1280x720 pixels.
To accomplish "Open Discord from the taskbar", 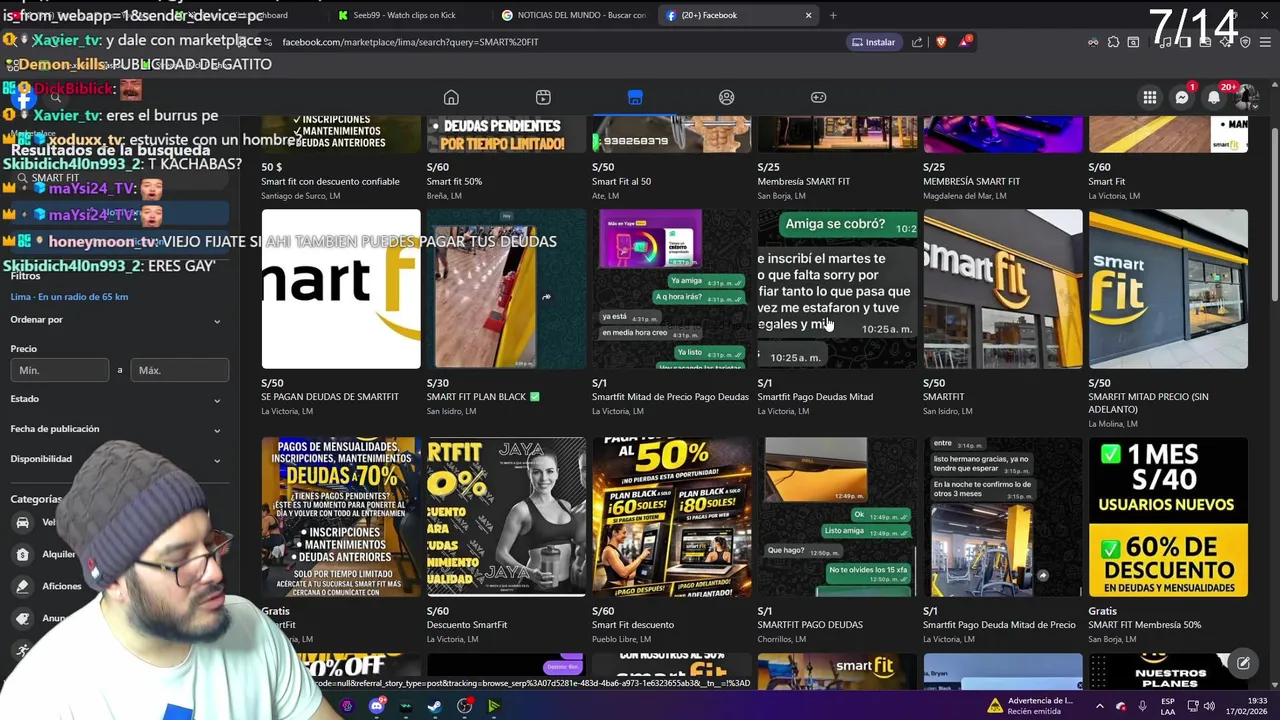I will click(x=377, y=706).
